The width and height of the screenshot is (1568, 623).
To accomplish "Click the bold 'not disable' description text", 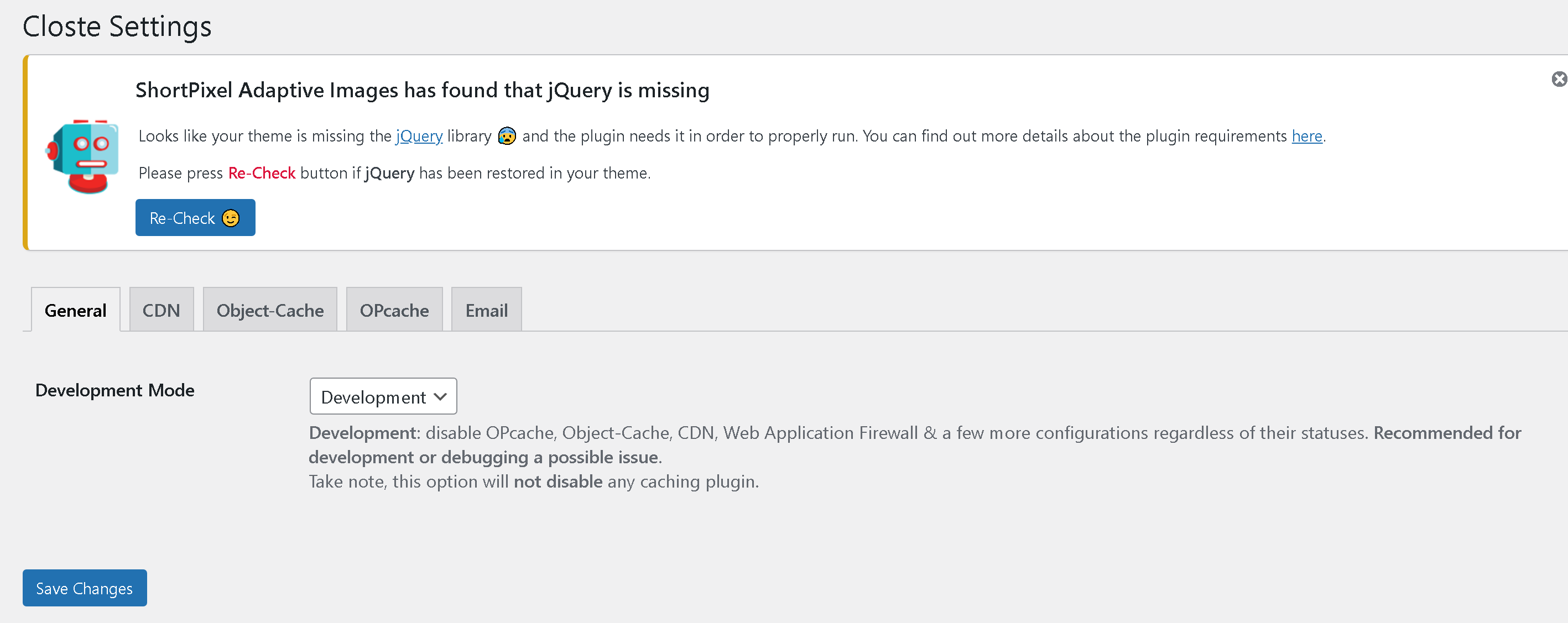I will pos(558,481).
